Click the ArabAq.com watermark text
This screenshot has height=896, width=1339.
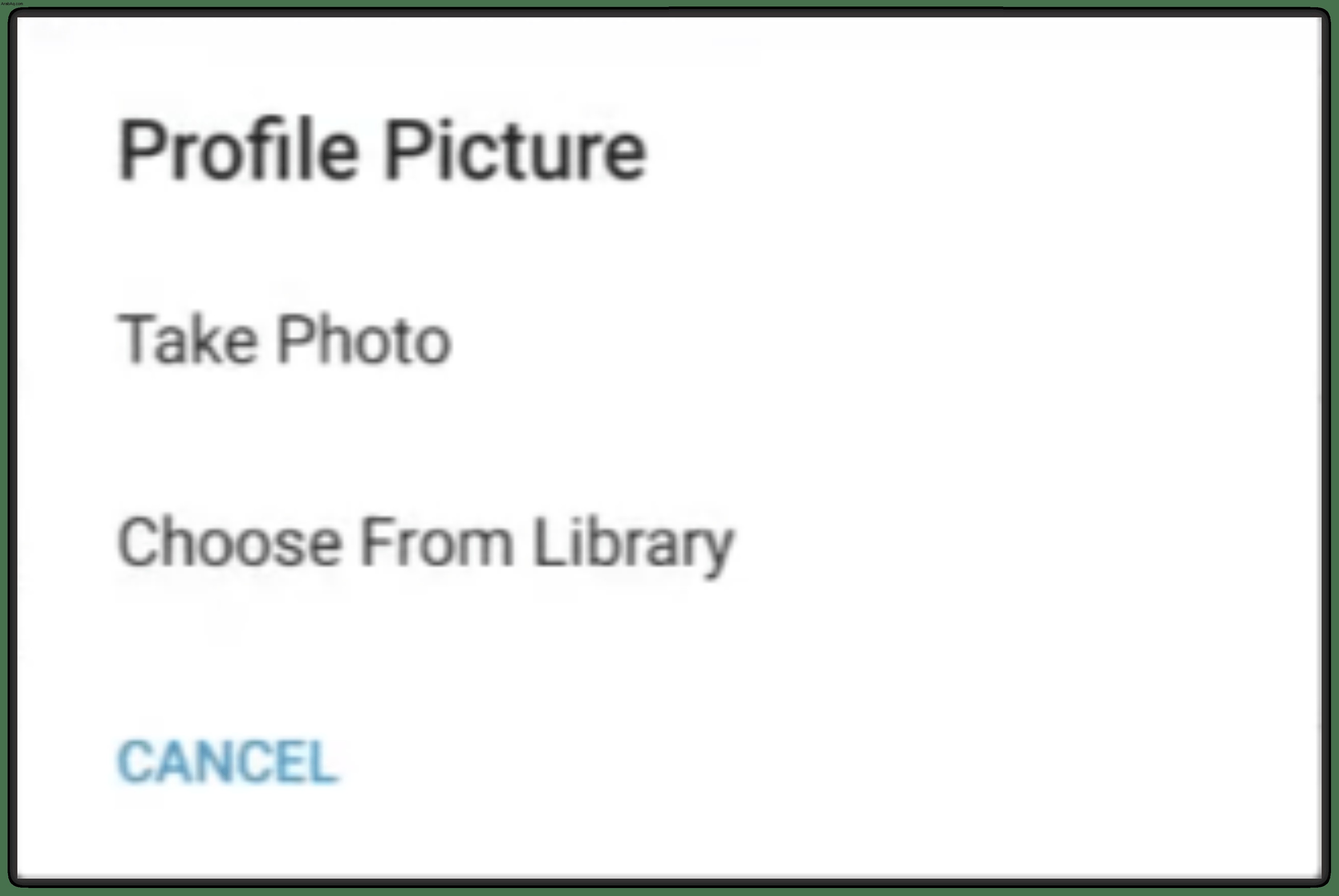pyautogui.click(x=12, y=3)
